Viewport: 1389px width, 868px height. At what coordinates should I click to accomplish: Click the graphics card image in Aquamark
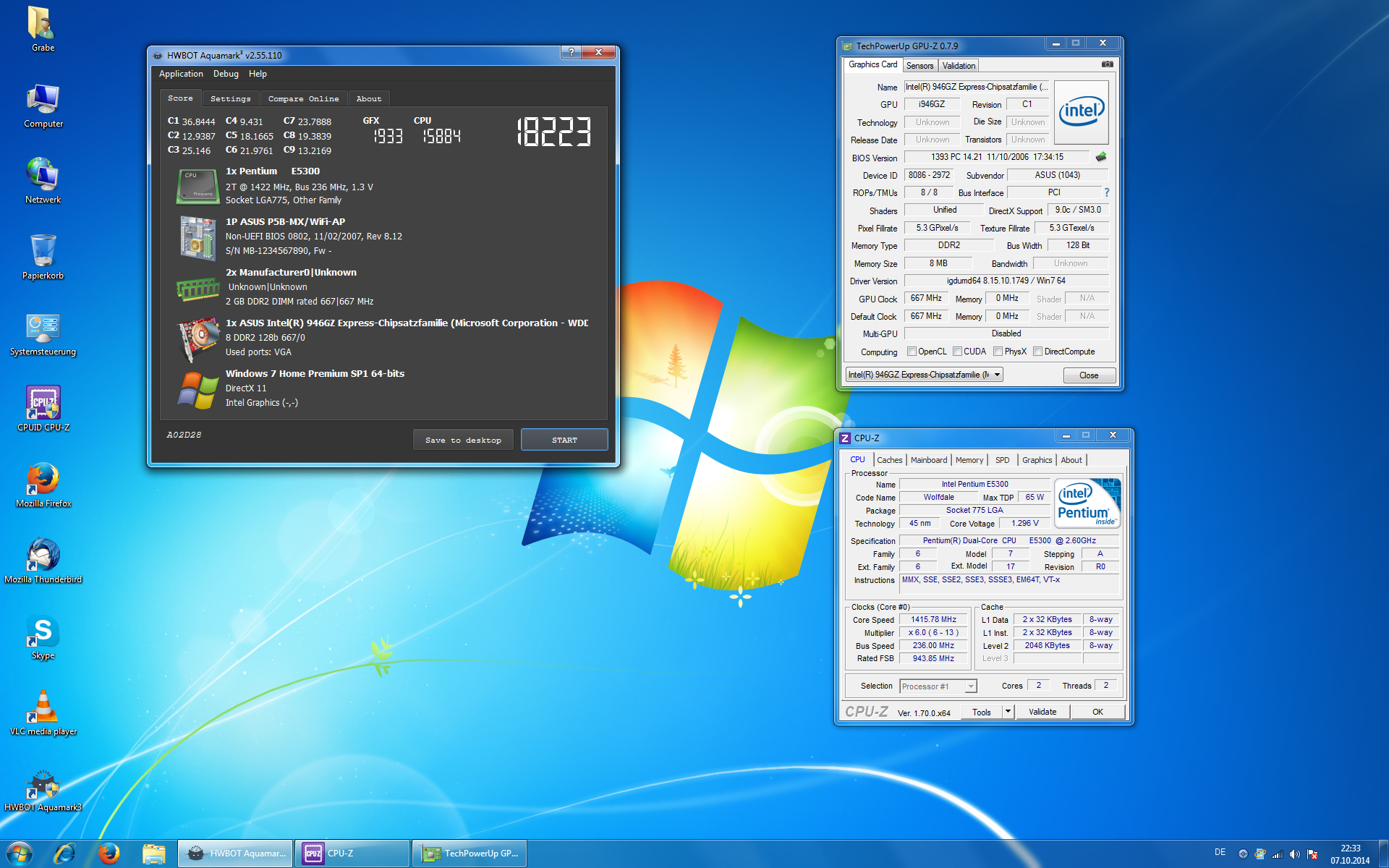pos(198,339)
